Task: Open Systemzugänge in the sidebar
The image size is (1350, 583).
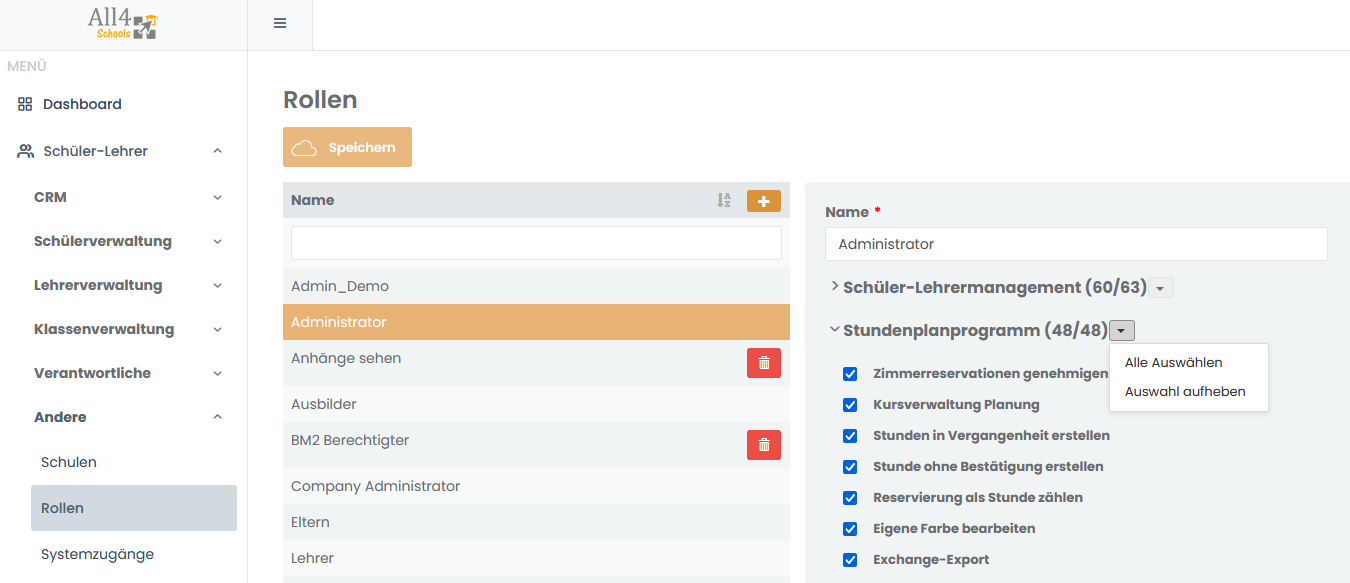Action: coord(97,554)
